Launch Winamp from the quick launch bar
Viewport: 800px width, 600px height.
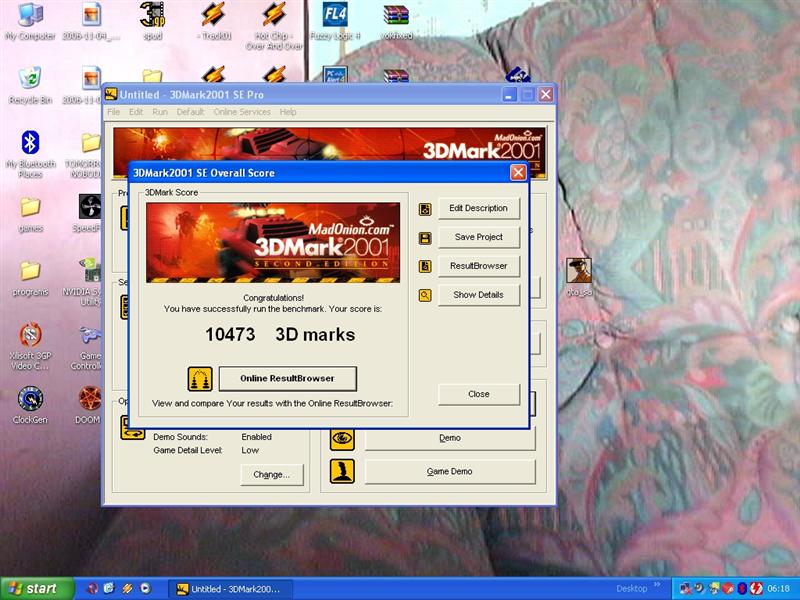click(x=127, y=588)
